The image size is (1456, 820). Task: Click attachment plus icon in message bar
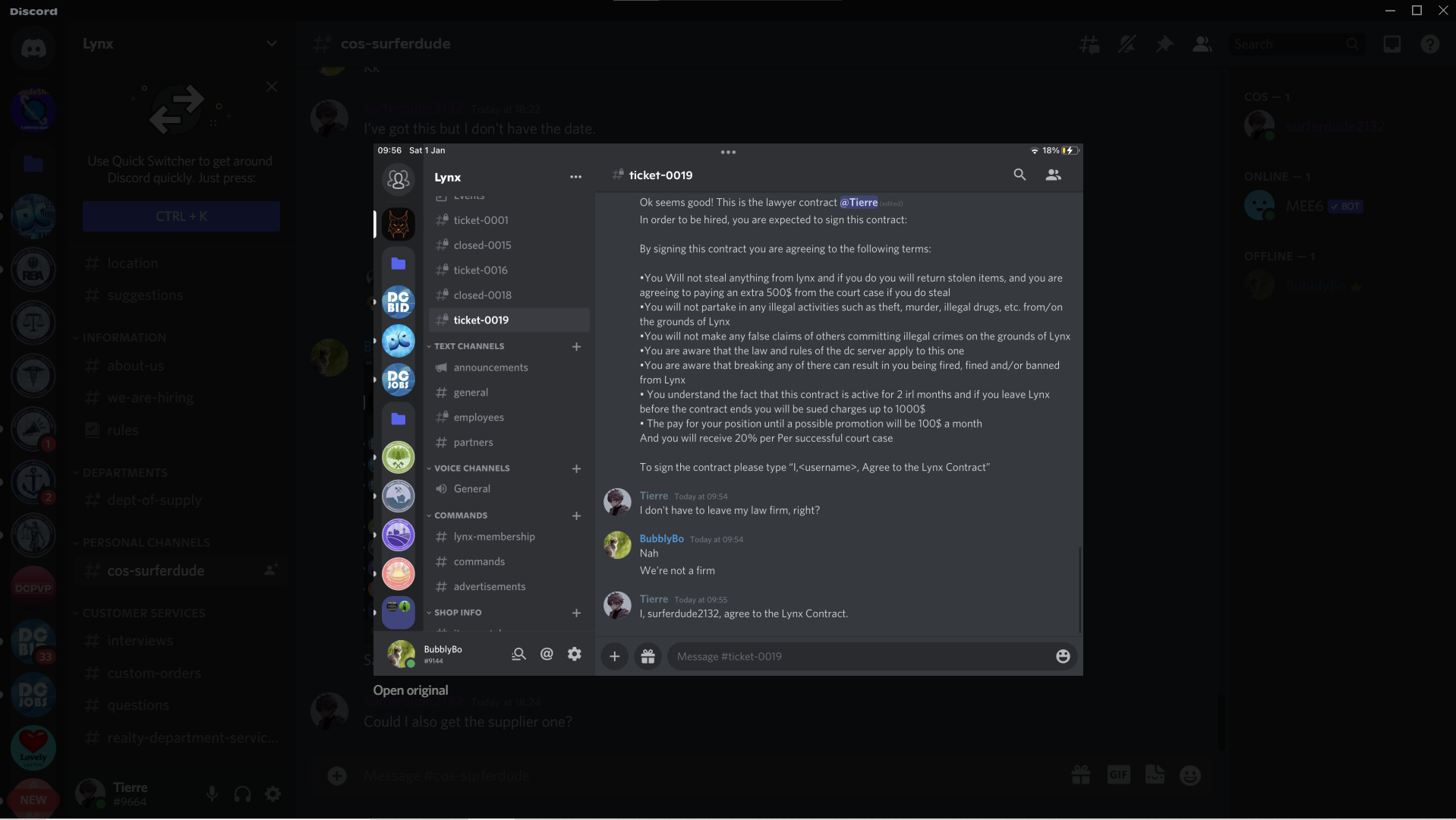[x=337, y=776]
